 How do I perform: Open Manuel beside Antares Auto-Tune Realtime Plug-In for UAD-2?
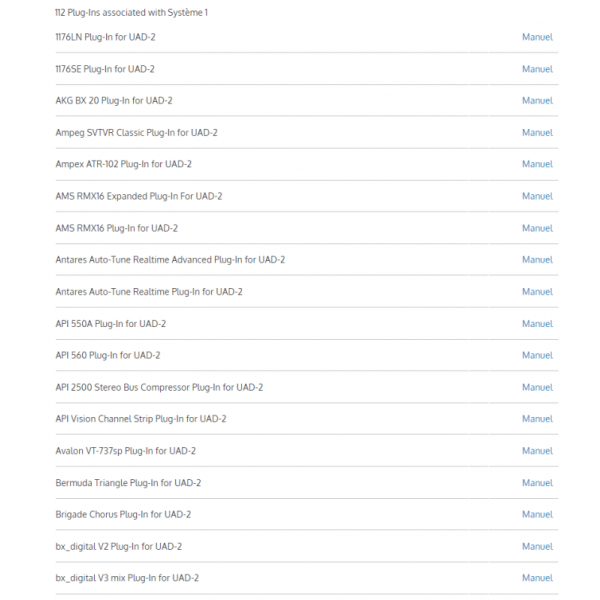[537, 292]
